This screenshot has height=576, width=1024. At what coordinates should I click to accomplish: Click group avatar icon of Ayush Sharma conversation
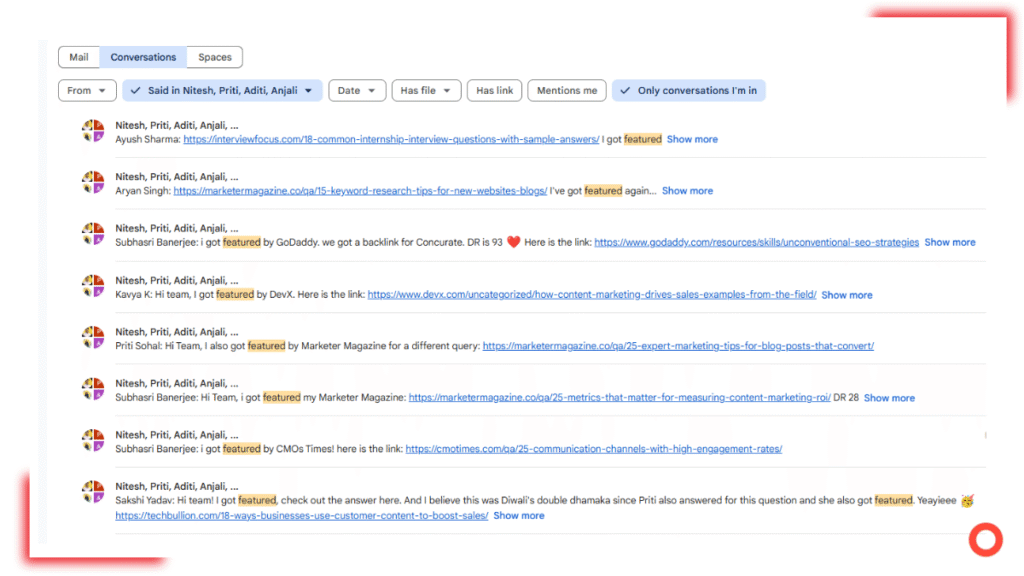(93, 132)
